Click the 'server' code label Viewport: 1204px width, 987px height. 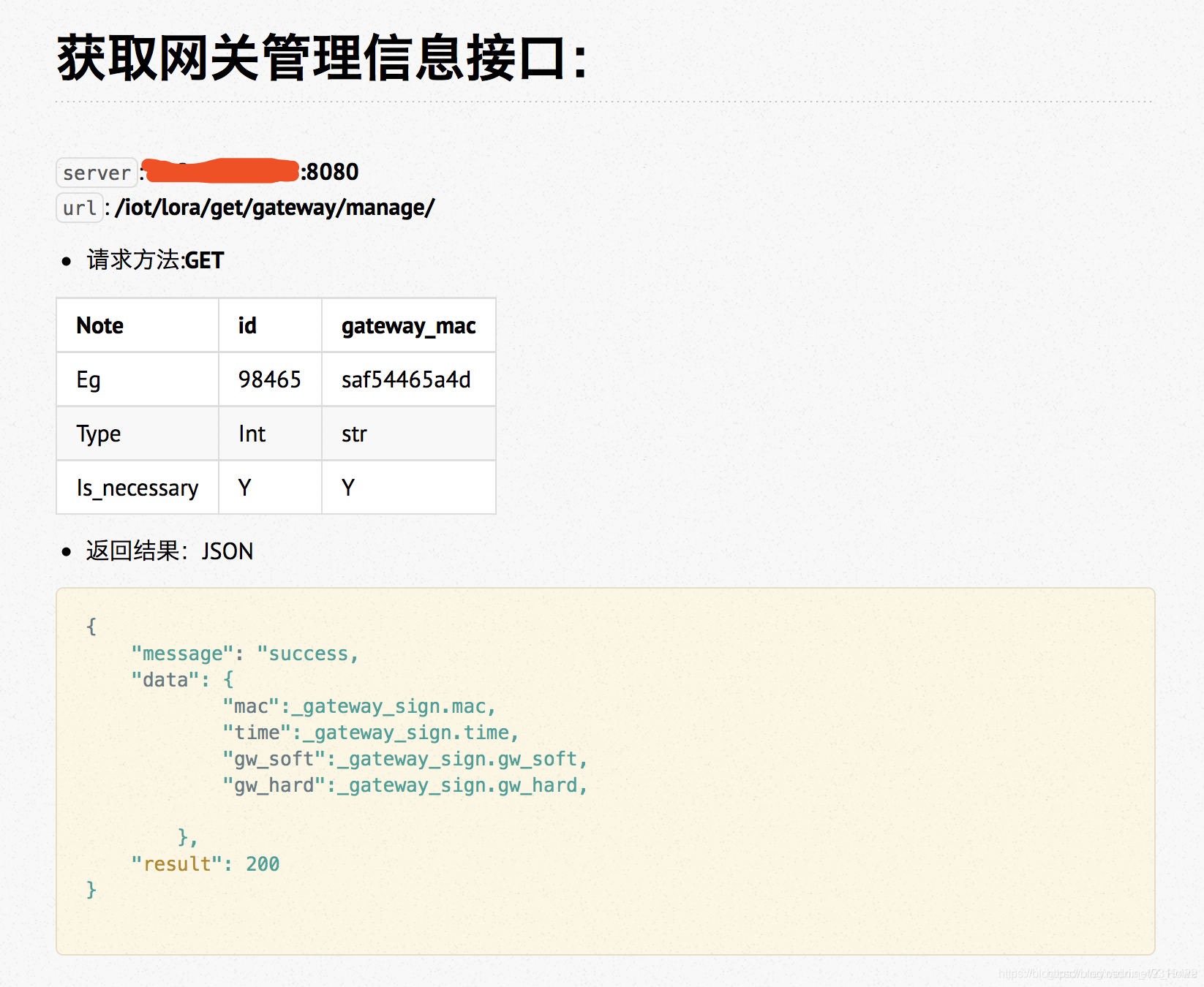tap(97, 173)
